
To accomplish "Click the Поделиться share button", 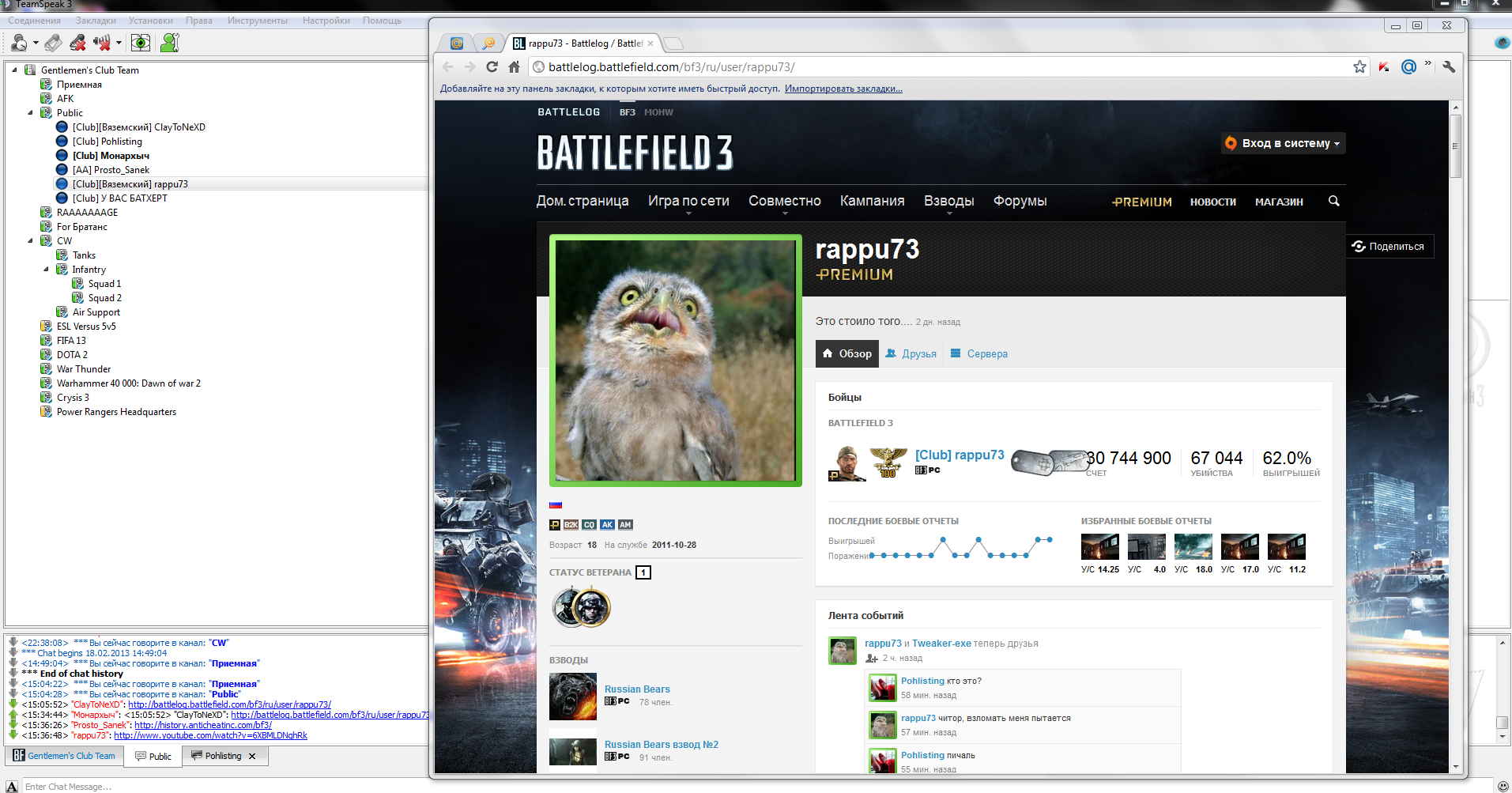I will [1389, 246].
